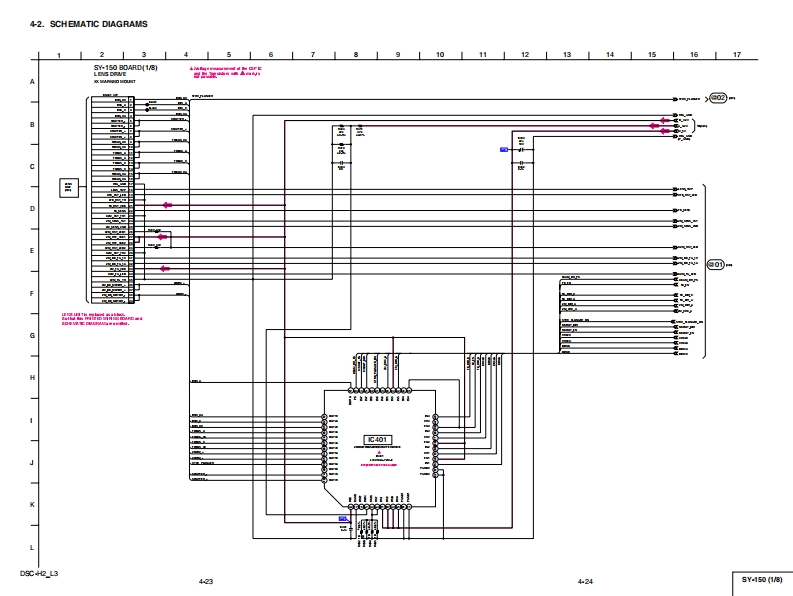Screen dimensions: 793x596
Task: Click the 4-2. SCHEMATIC DIAGRAMS heading
Action: point(89,22)
